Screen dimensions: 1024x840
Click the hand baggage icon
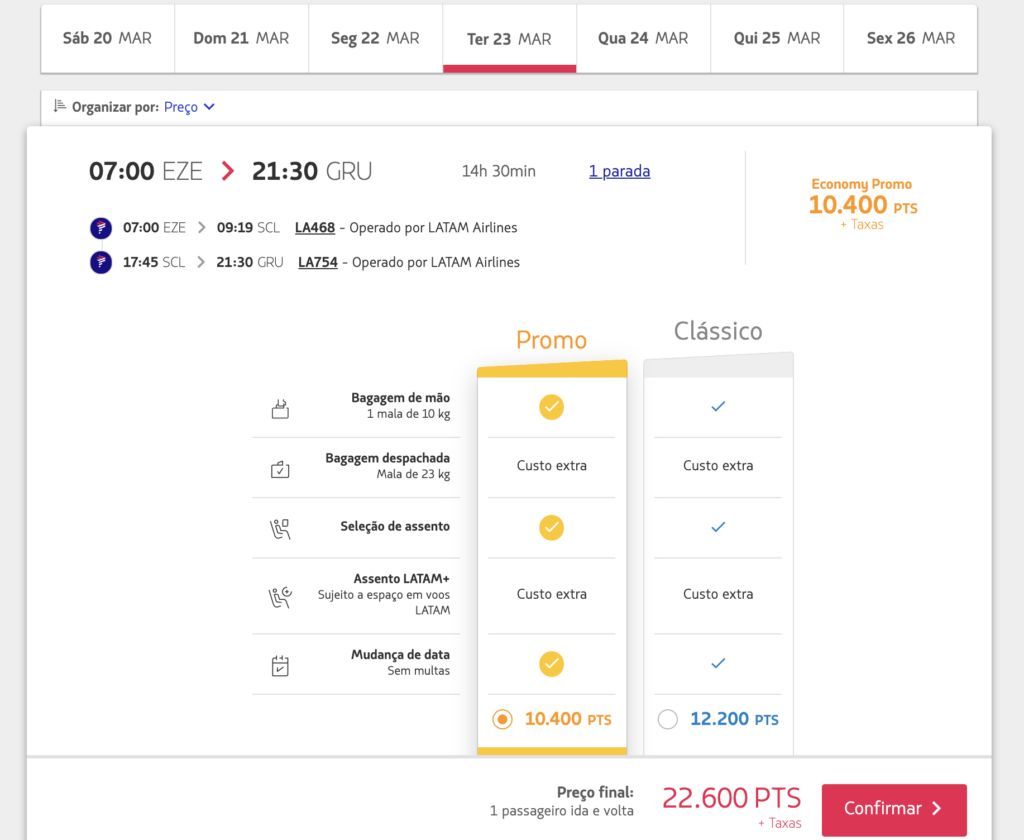click(280, 409)
